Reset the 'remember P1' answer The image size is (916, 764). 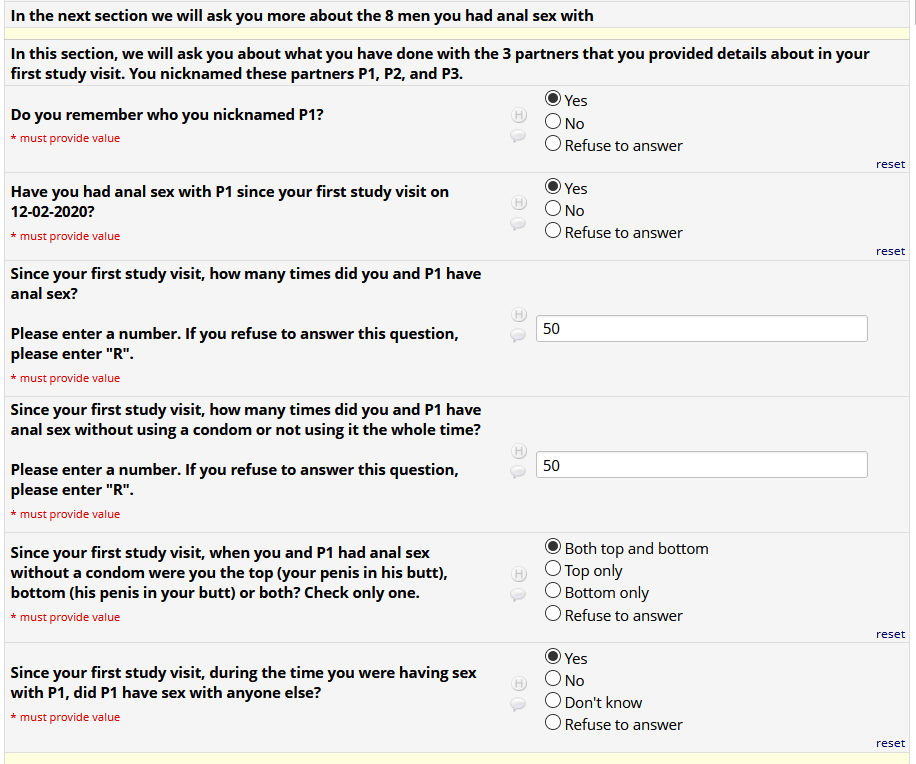pos(890,164)
